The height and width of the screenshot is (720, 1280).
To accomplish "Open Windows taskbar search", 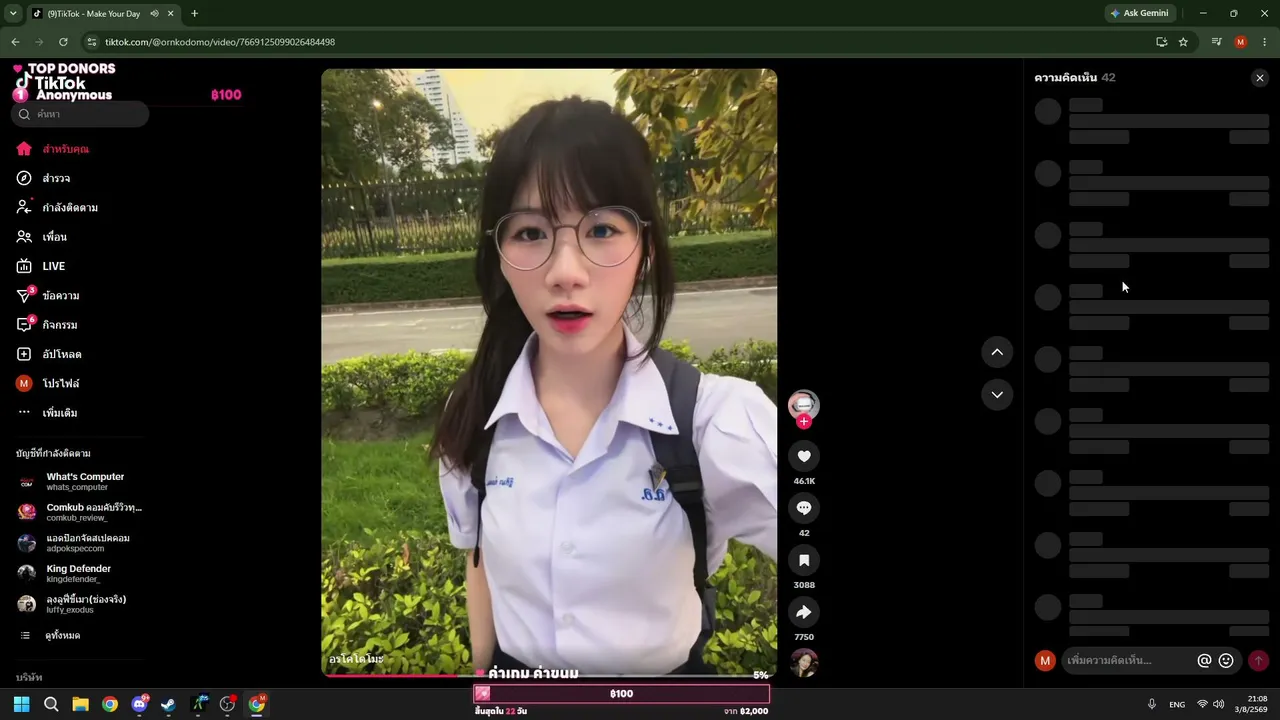I will pyautogui.click(x=51, y=704).
